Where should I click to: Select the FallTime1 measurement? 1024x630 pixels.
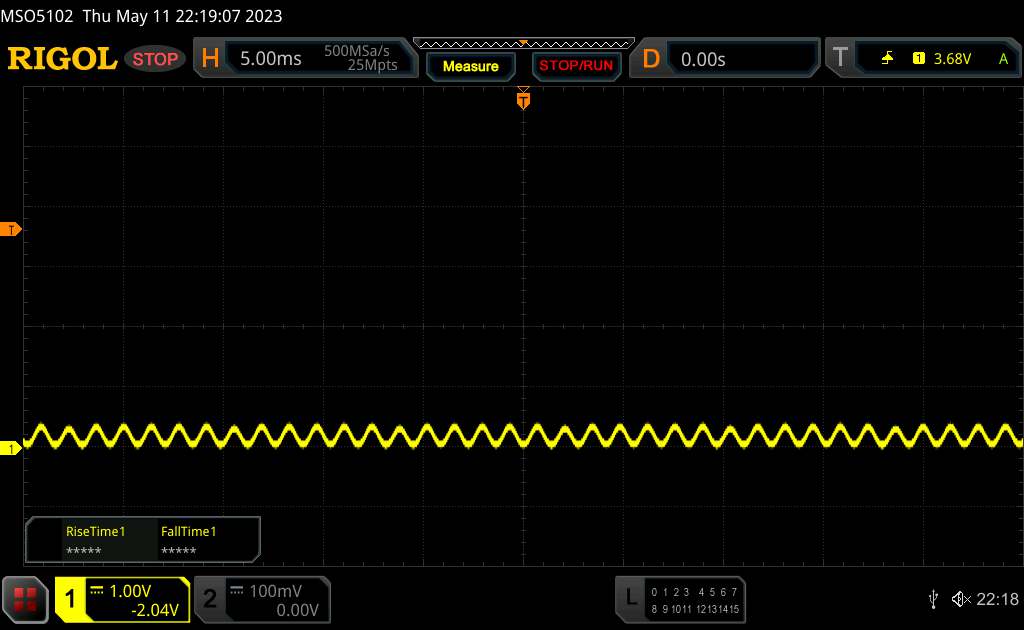(x=188, y=540)
